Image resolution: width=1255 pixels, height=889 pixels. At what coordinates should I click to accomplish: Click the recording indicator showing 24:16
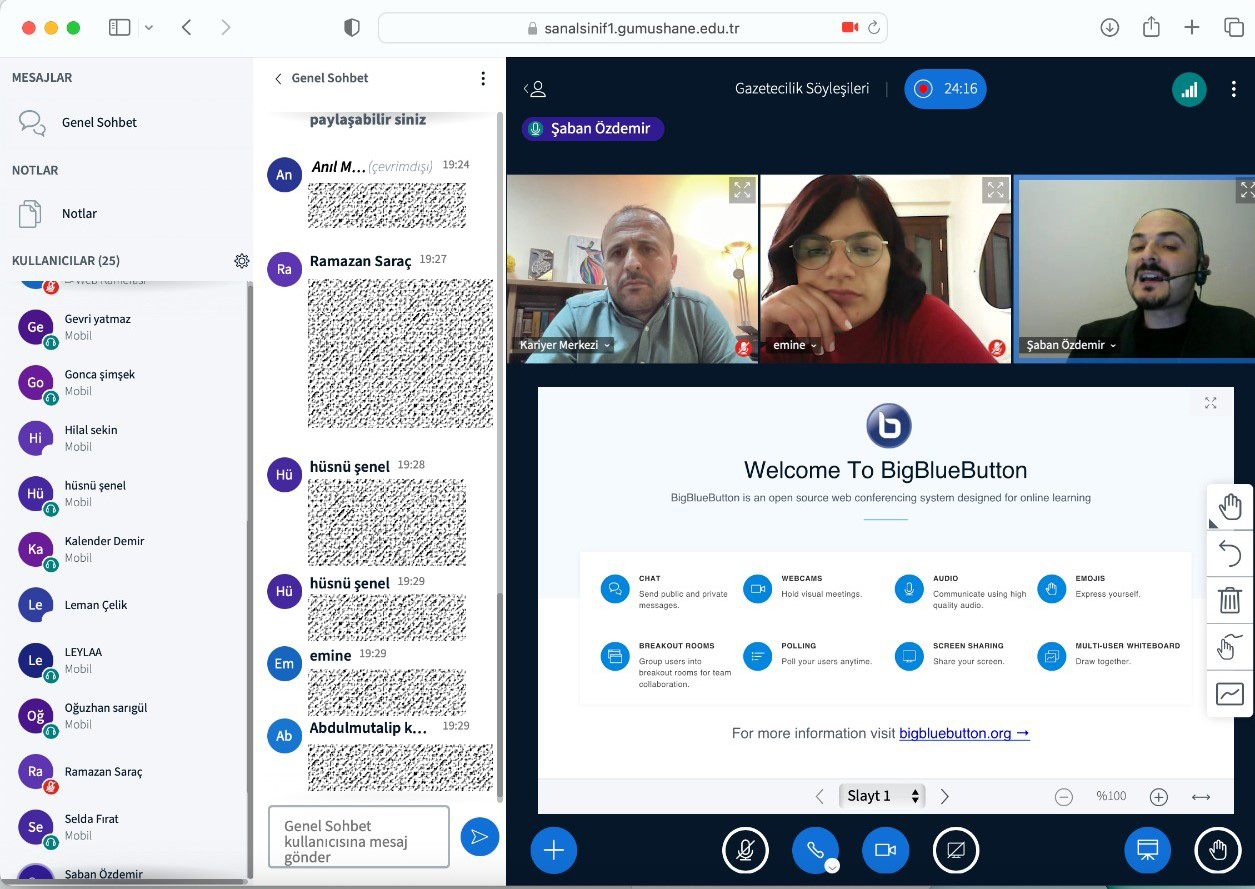[945, 89]
